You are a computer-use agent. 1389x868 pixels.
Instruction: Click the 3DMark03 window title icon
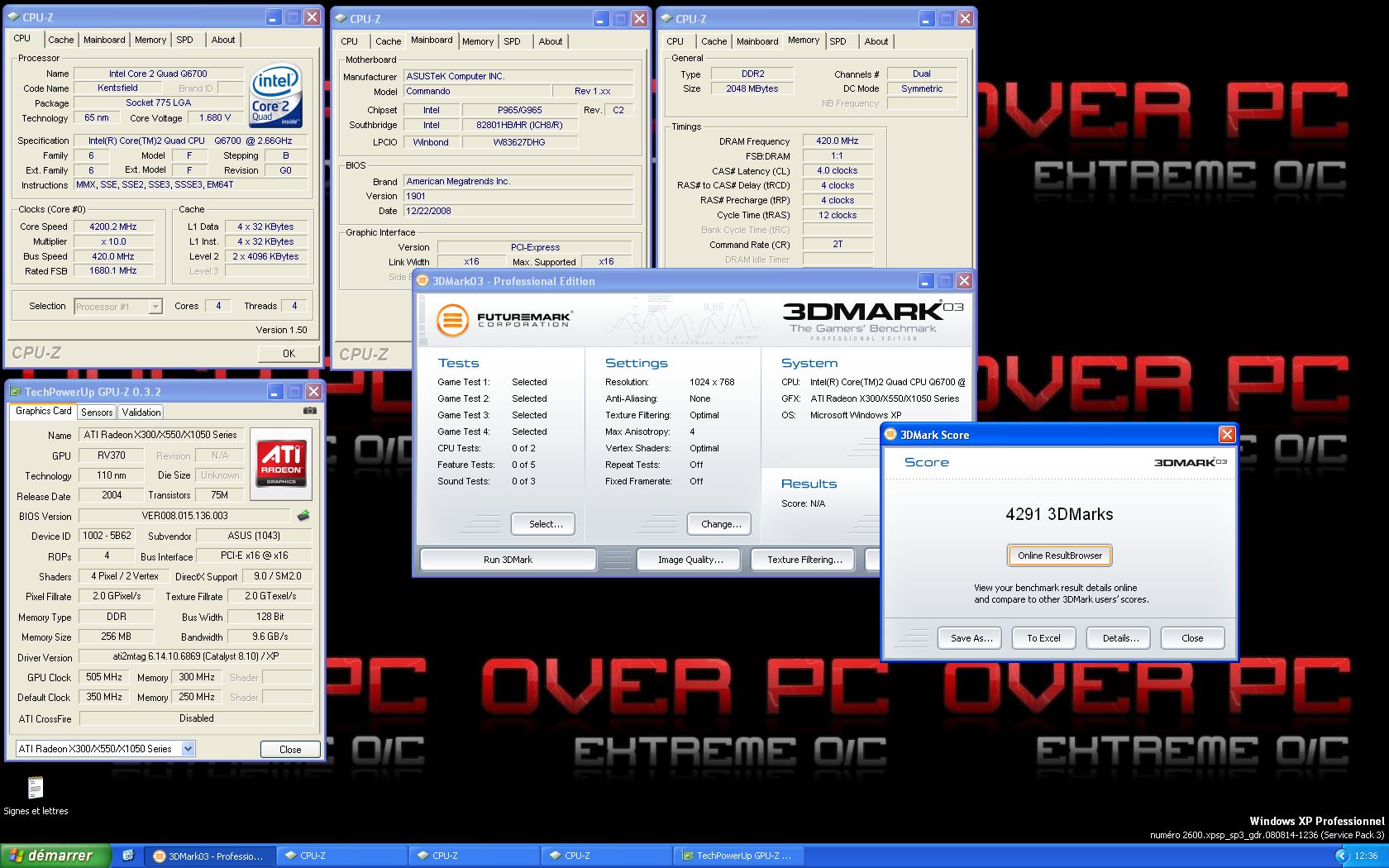[x=422, y=281]
